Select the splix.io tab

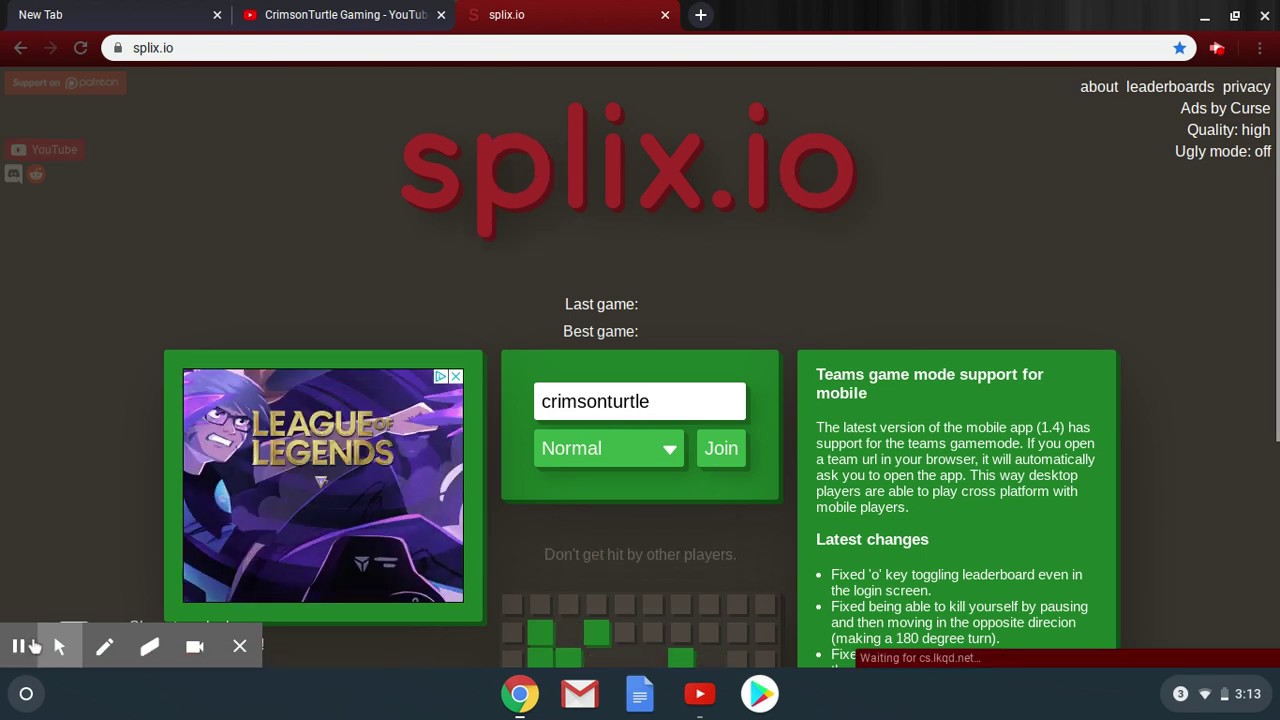point(570,15)
